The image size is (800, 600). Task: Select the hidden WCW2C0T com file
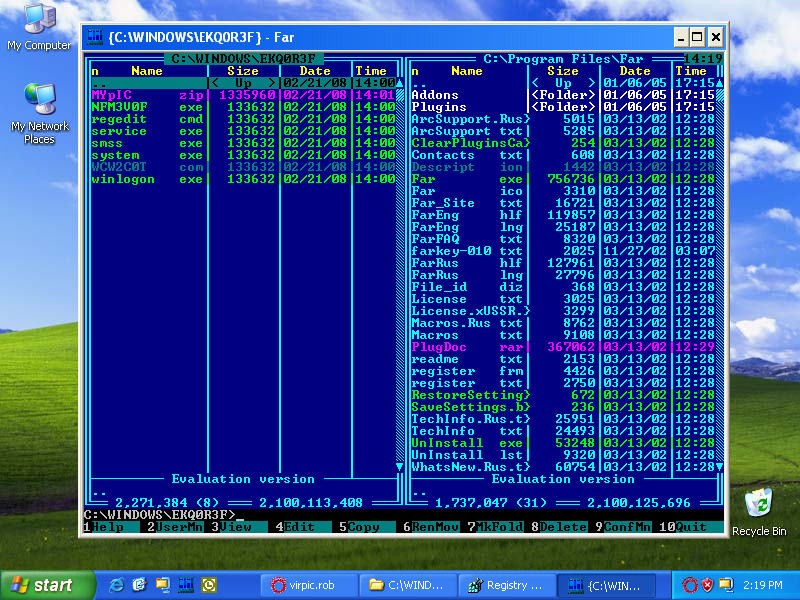[x=243, y=167]
